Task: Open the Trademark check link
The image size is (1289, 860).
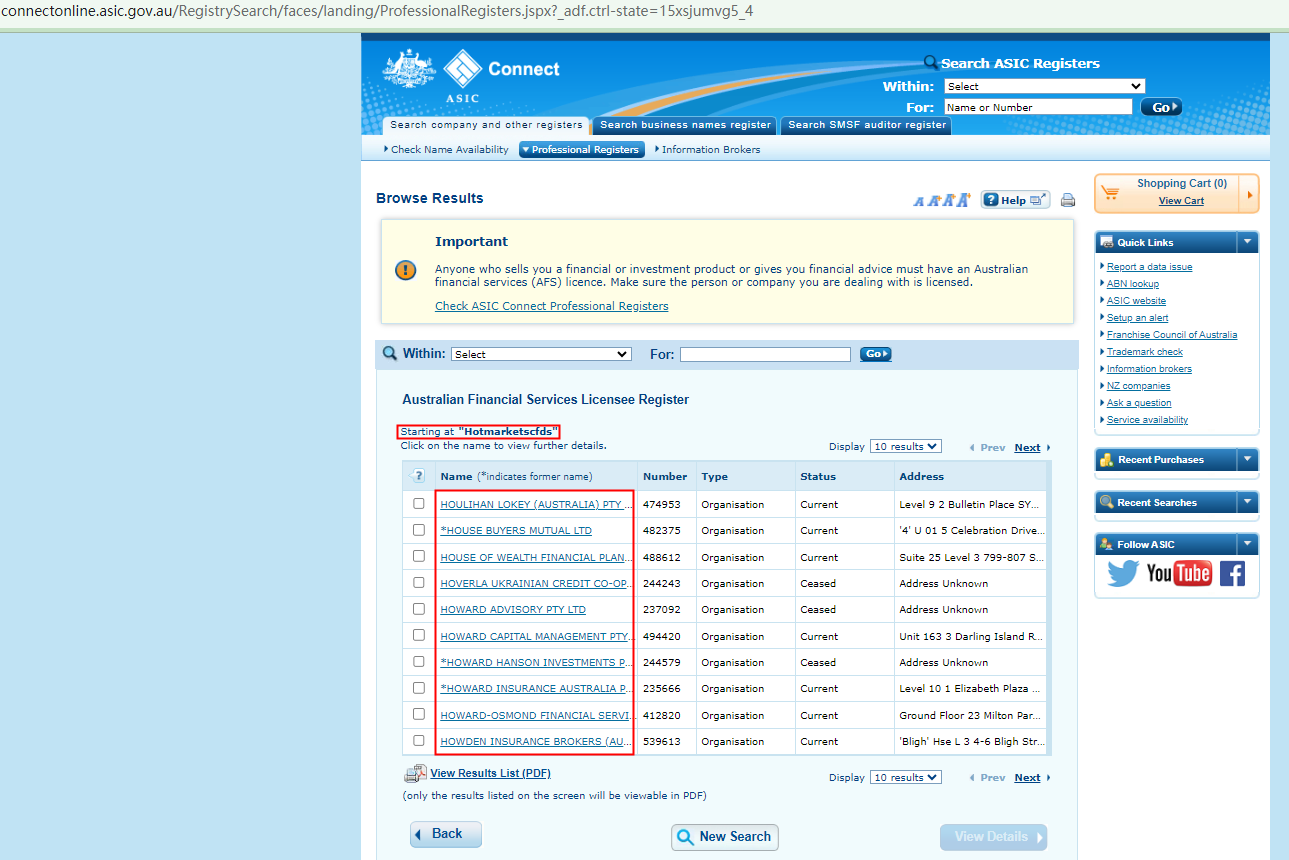Action: point(1145,352)
